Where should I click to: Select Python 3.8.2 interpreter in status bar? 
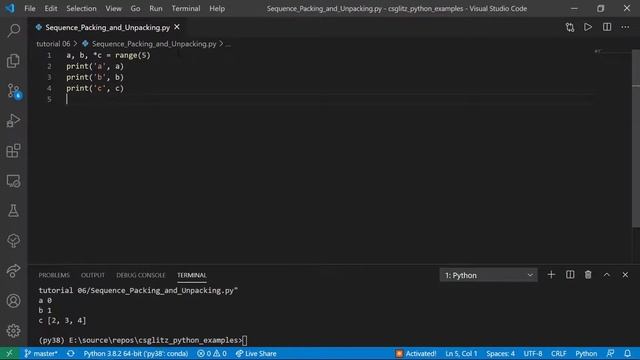(x=136, y=353)
